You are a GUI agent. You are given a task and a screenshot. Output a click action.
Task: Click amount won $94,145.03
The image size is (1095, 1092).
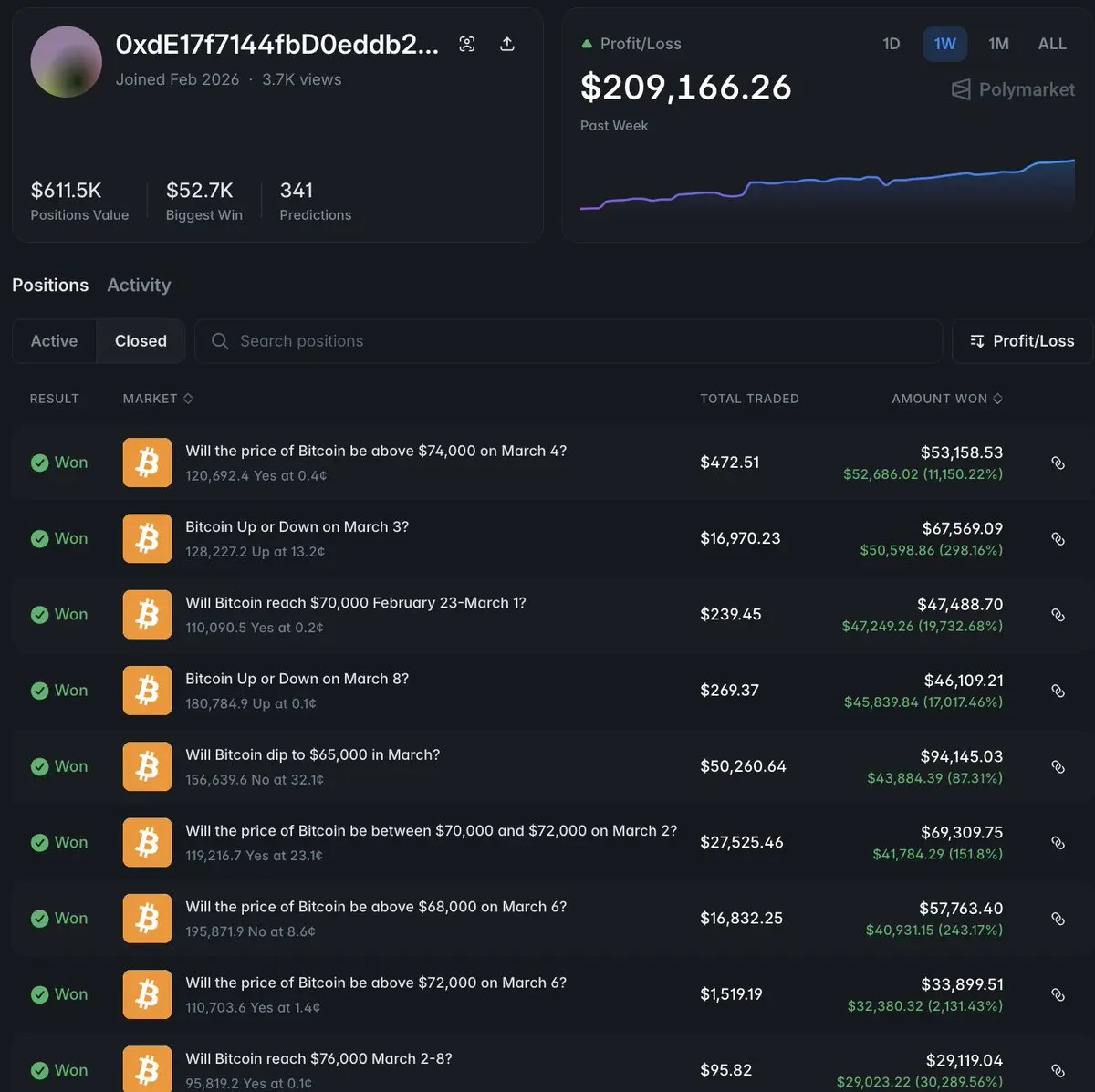(x=962, y=756)
